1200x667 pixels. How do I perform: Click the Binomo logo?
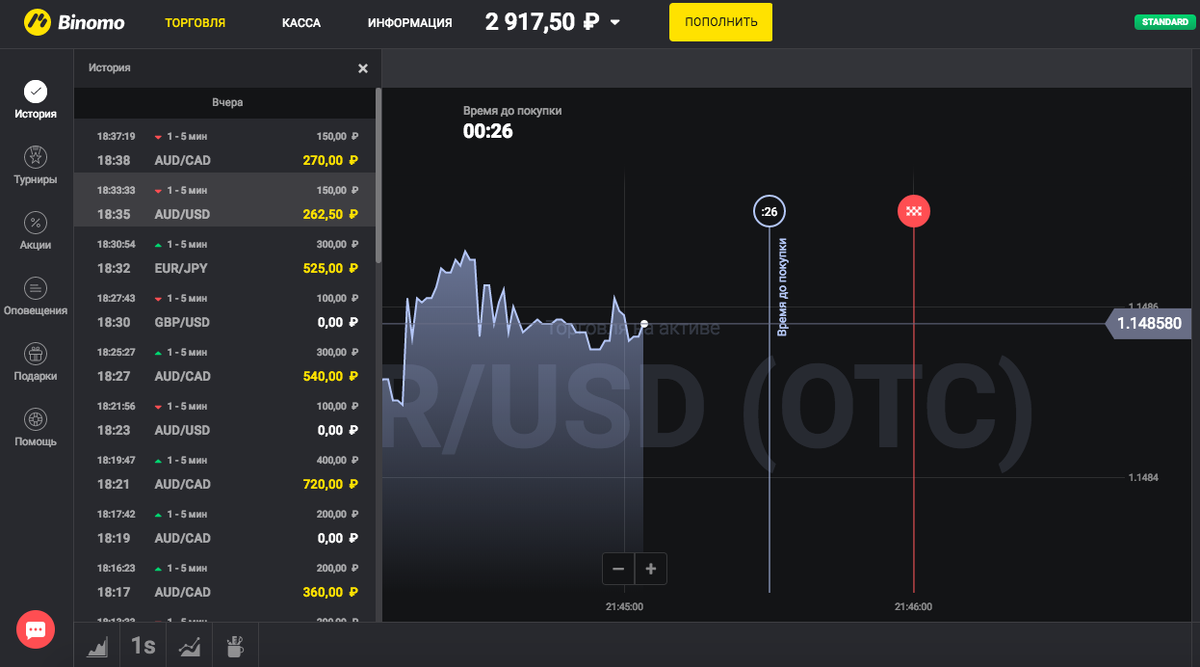73,21
